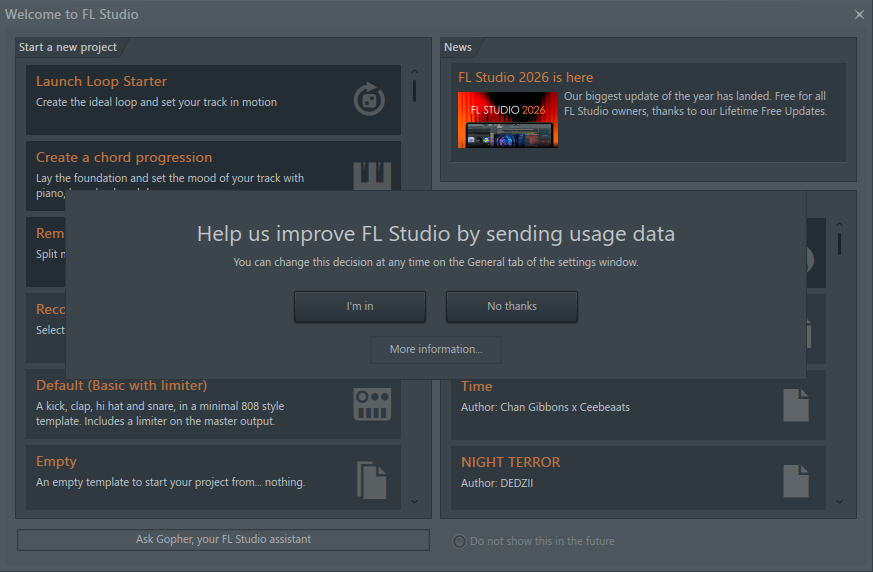Viewport: 873px width, 572px height.
Task: Click the loop starter description text
Action: (x=156, y=102)
